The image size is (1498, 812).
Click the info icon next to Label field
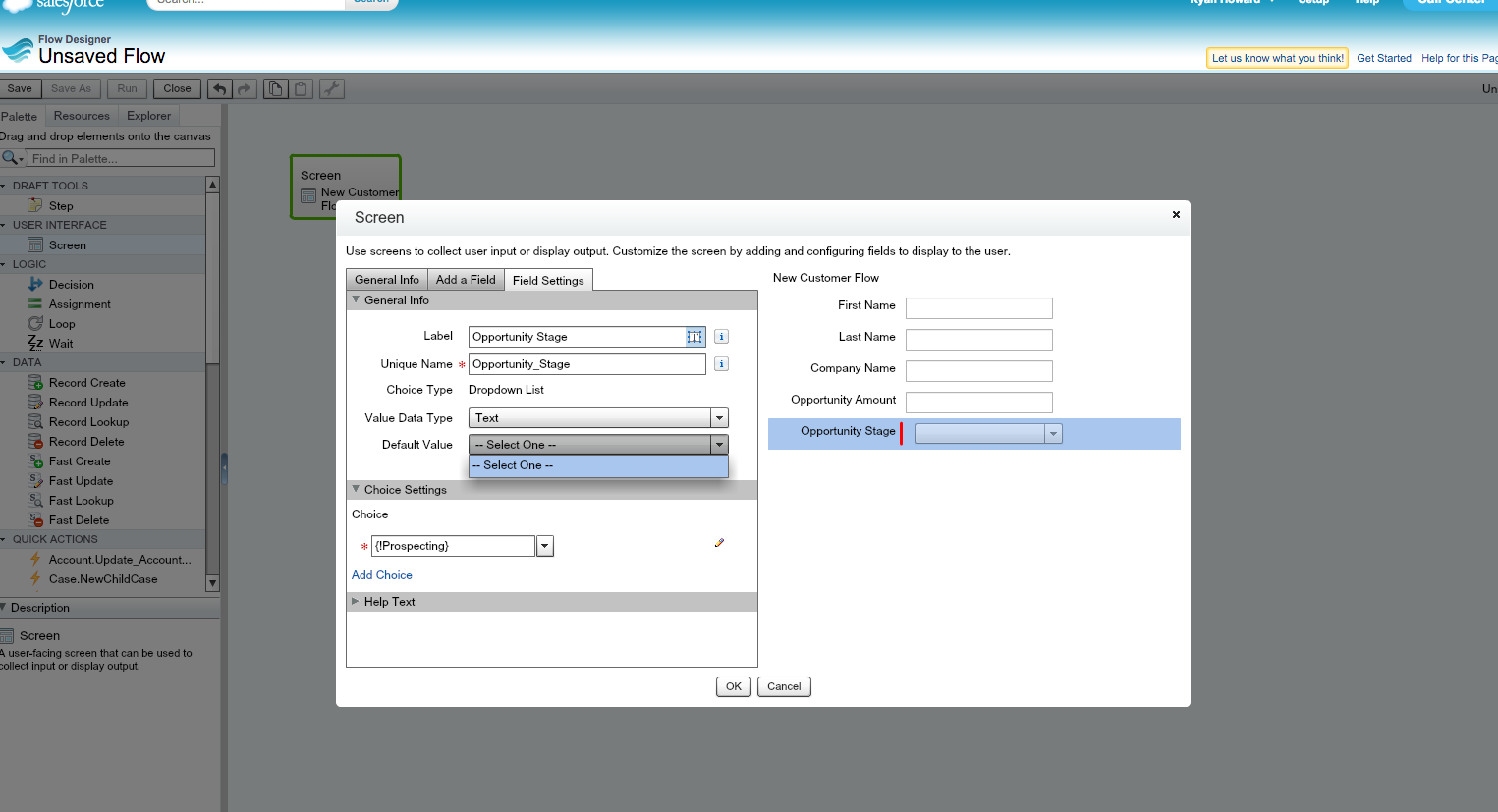(721, 337)
